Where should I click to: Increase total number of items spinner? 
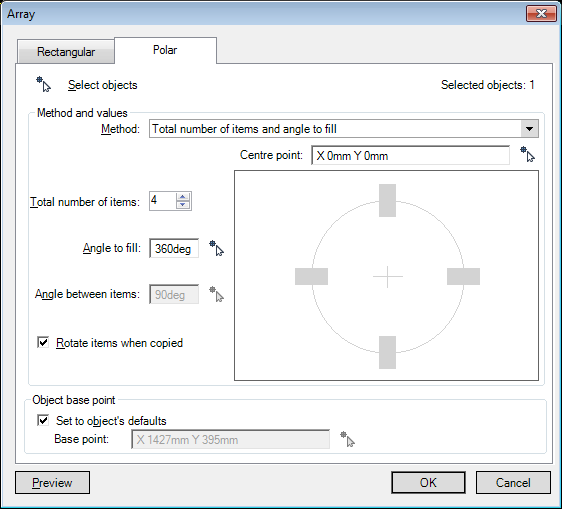tap(183, 197)
